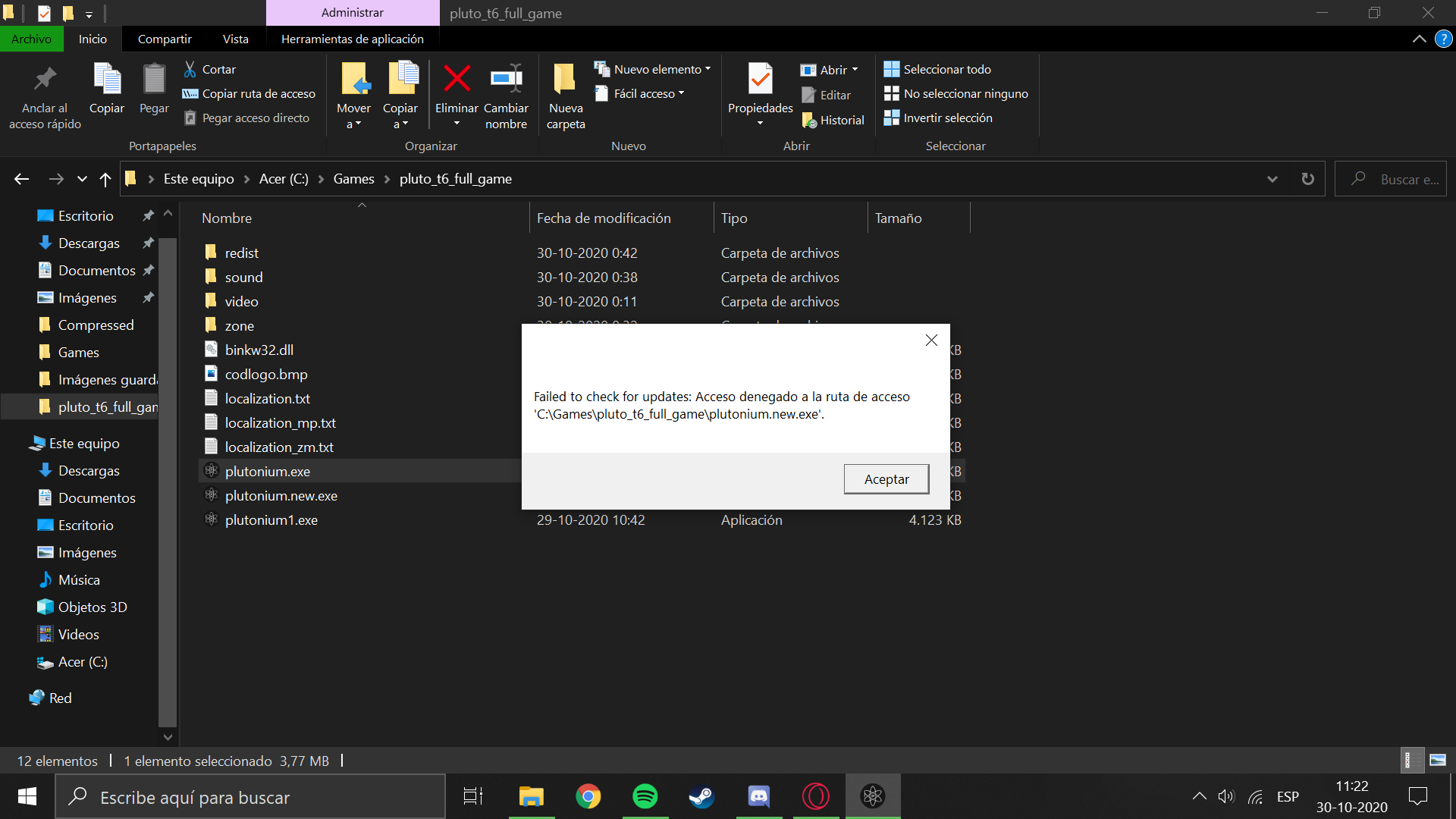Open Chrome from the taskbar

pyautogui.click(x=588, y=796)
